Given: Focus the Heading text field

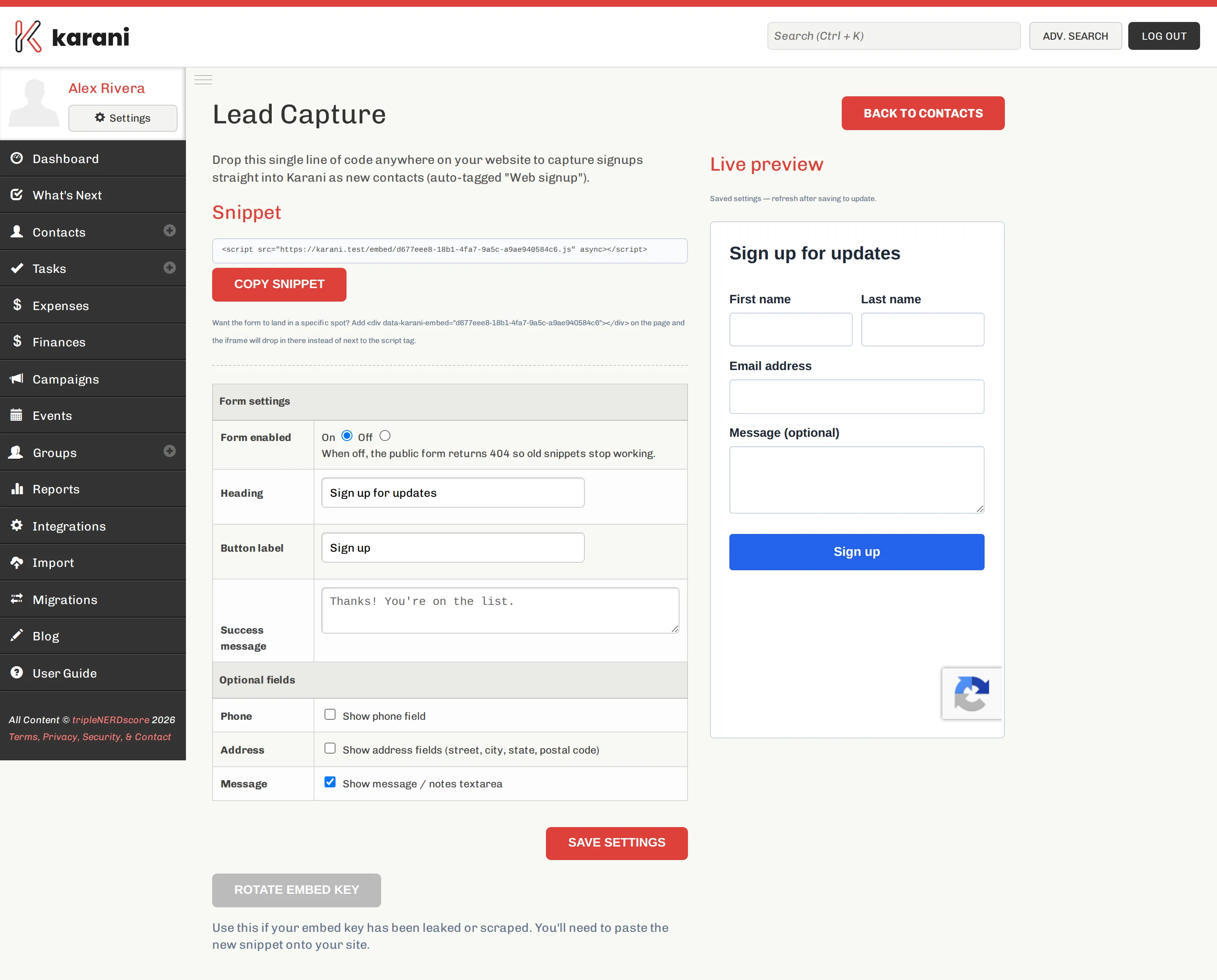Looking at the screenshot, I should 453,493.
